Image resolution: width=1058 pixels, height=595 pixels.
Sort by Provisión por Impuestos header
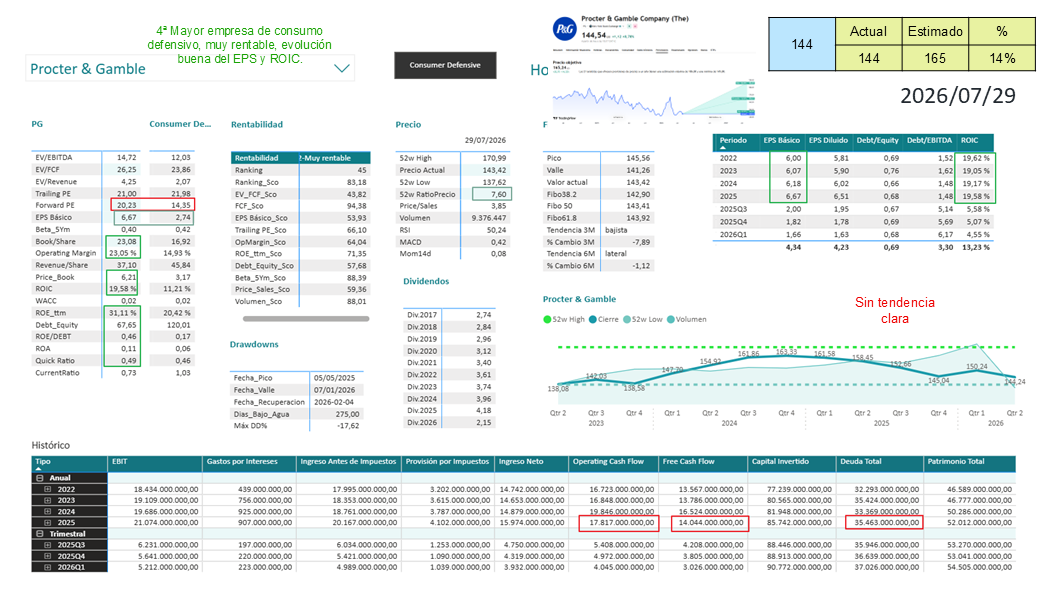pos(447,462)
